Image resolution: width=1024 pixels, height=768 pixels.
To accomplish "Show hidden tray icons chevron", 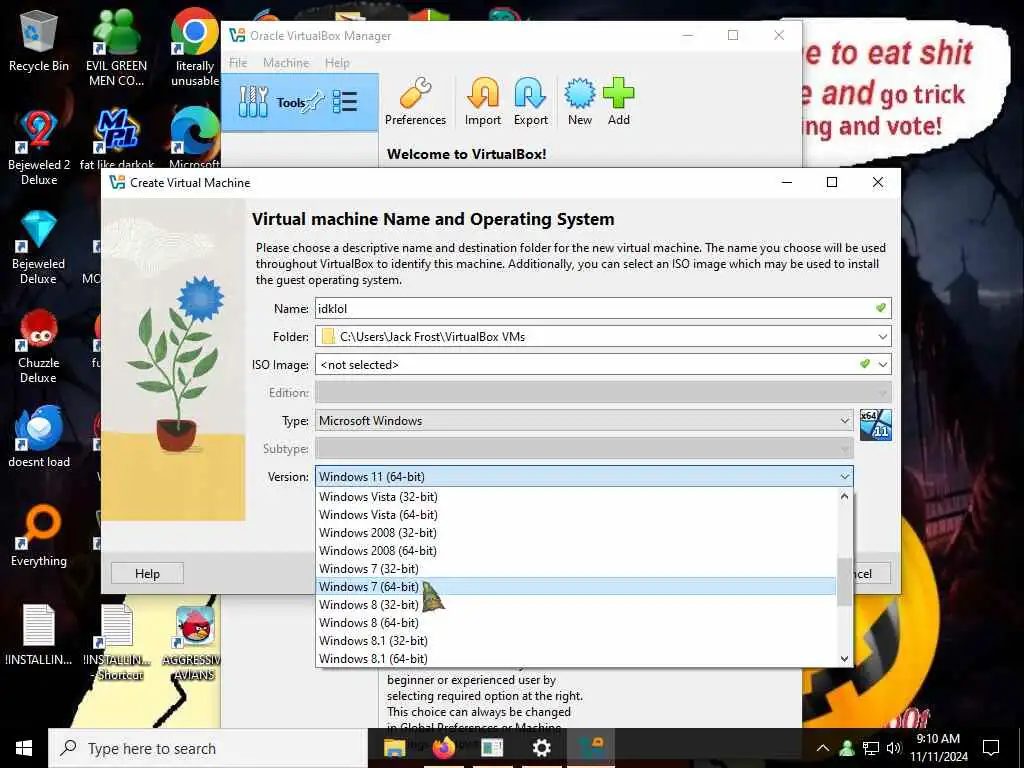I will pyautogui.click(x=823, y=748).
